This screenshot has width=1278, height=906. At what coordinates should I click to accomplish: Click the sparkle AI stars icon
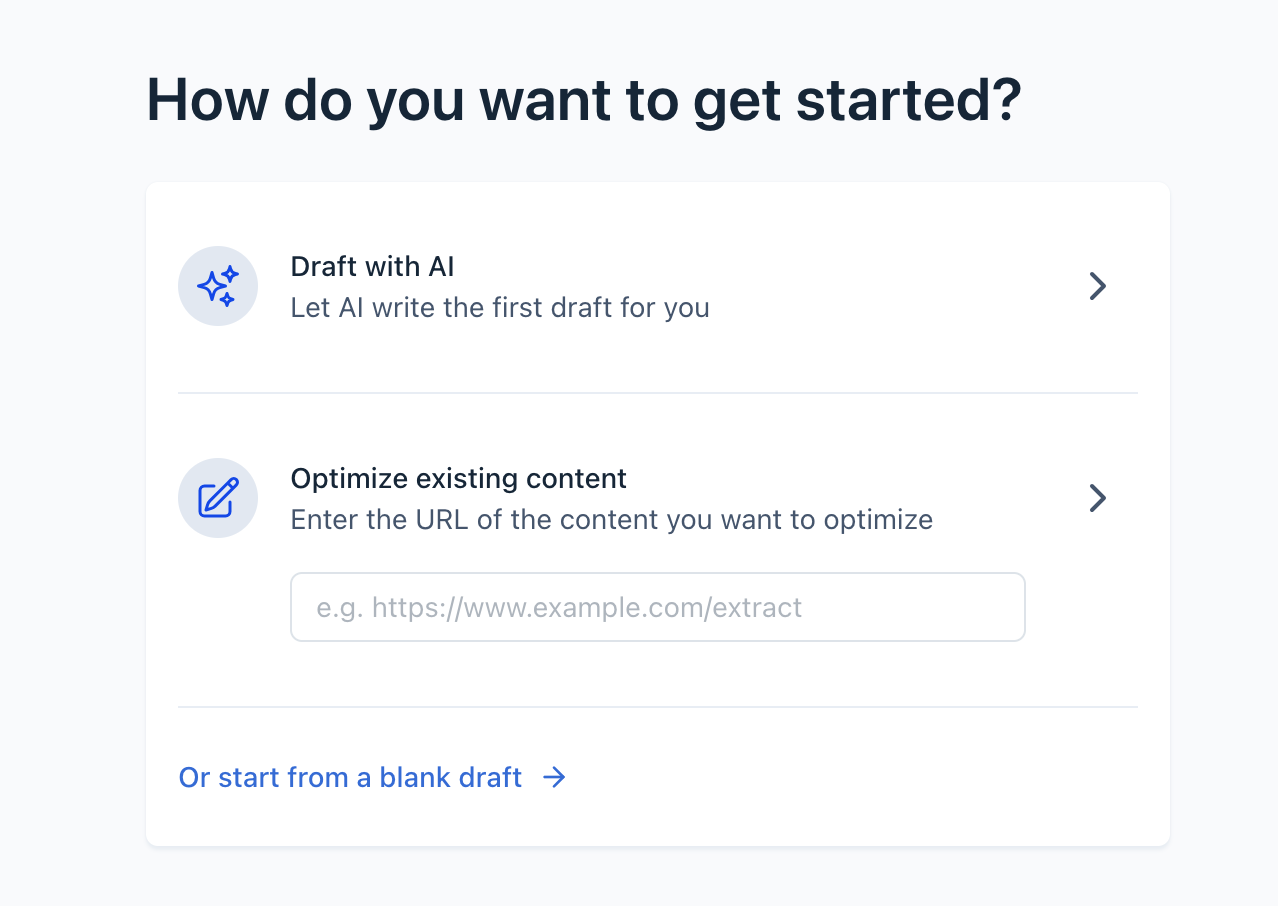(218, 286)
